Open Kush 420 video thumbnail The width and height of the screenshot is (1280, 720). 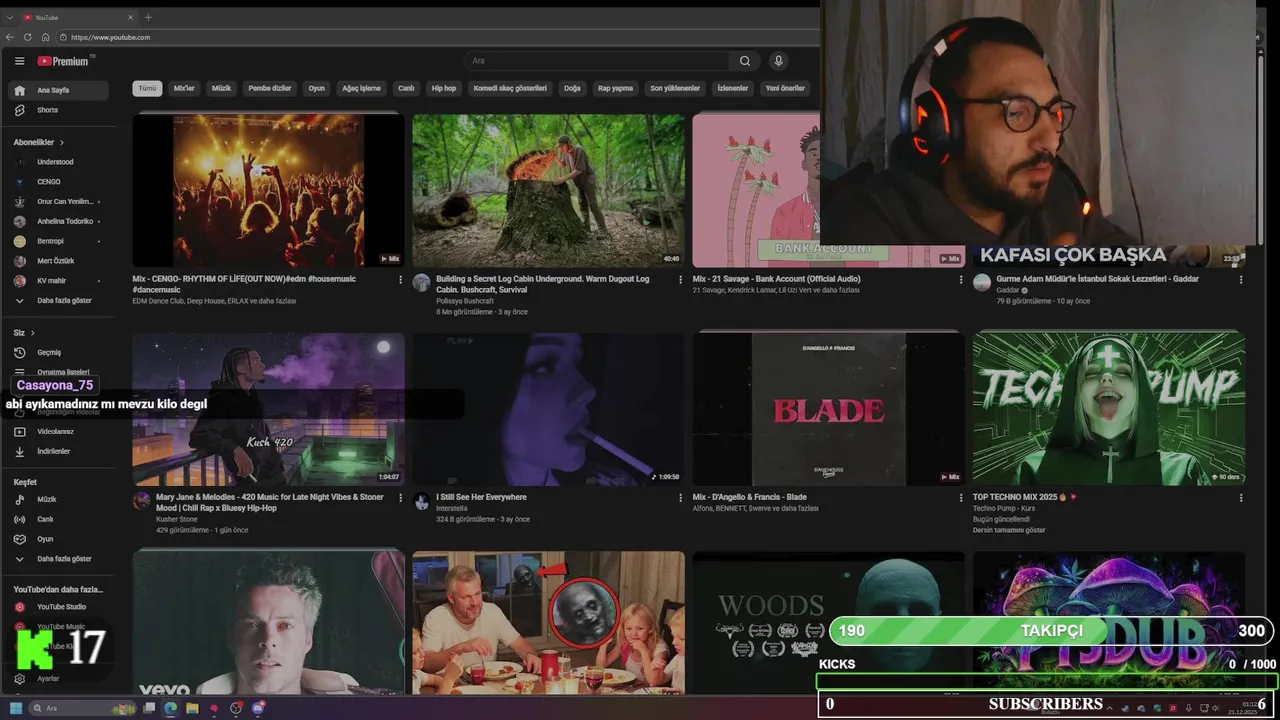click(x=268, y=409)
